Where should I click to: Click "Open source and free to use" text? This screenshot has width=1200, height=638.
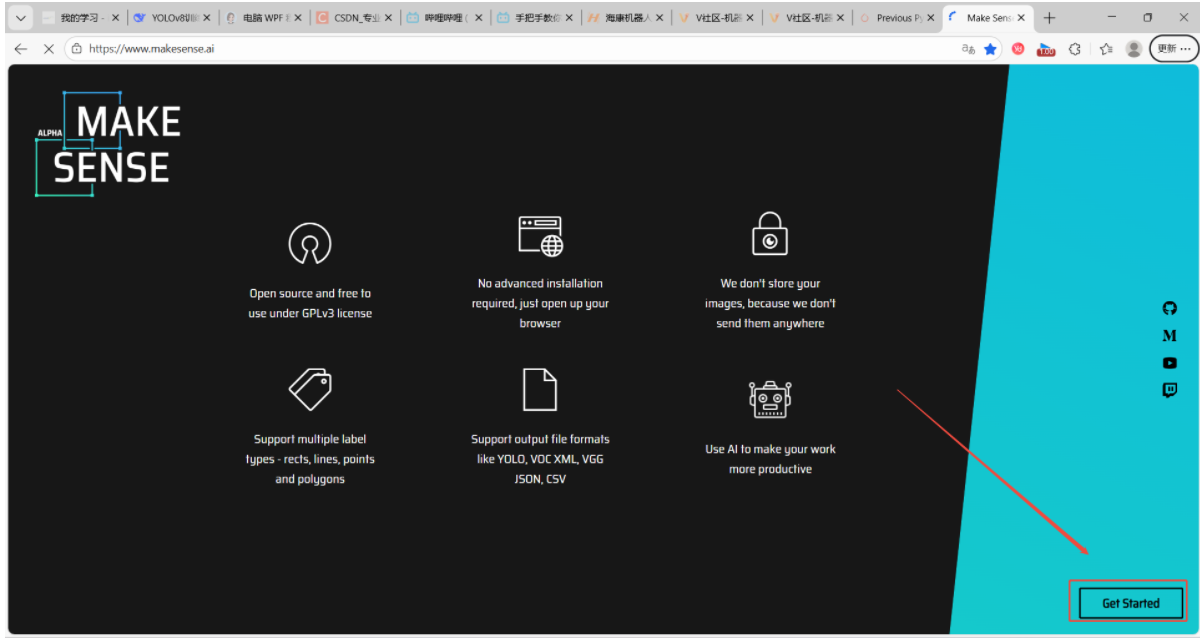(310, 303)
